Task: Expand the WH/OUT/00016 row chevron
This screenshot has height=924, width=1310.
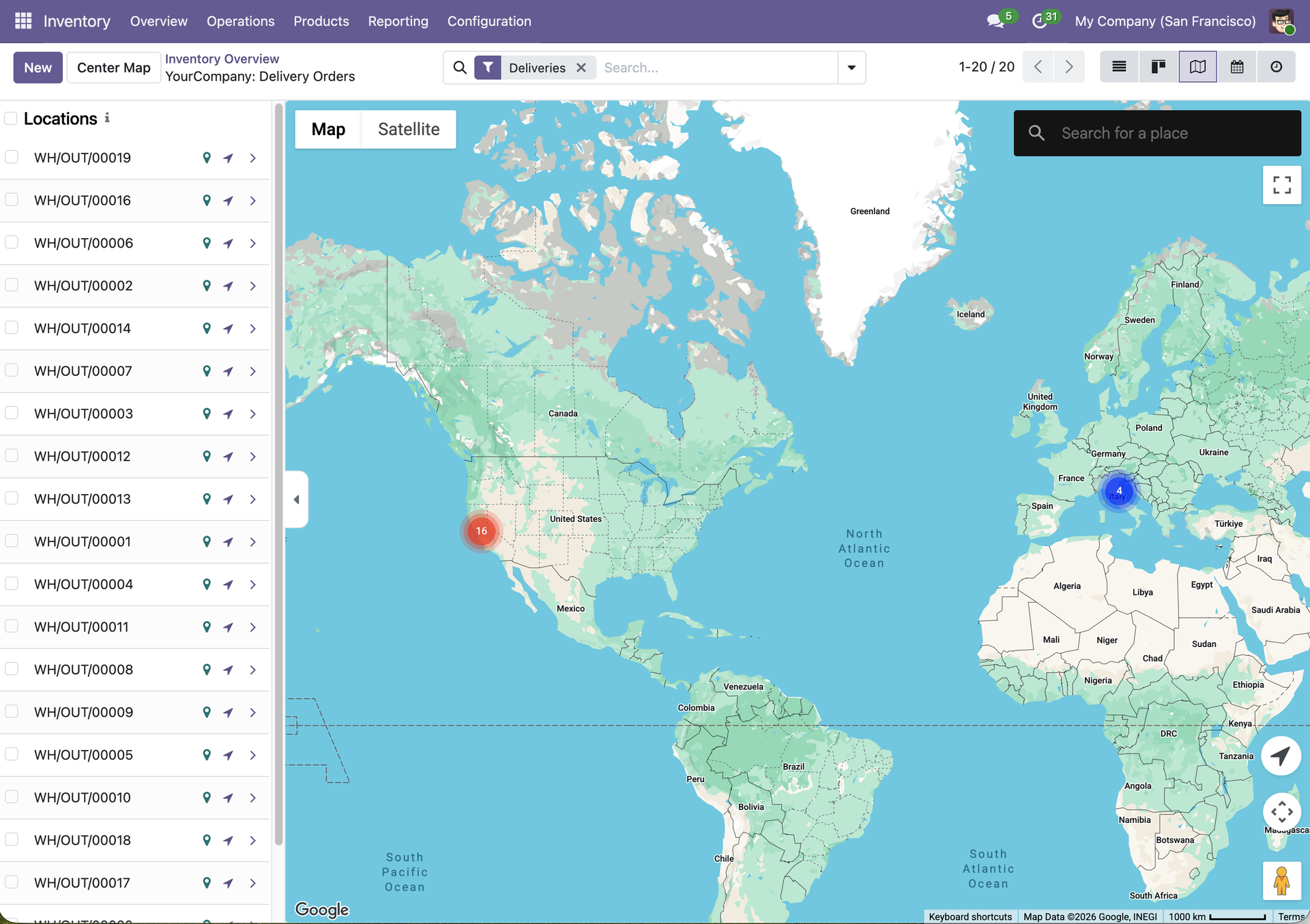Action: pyautogui.click(x=253, y=201)
